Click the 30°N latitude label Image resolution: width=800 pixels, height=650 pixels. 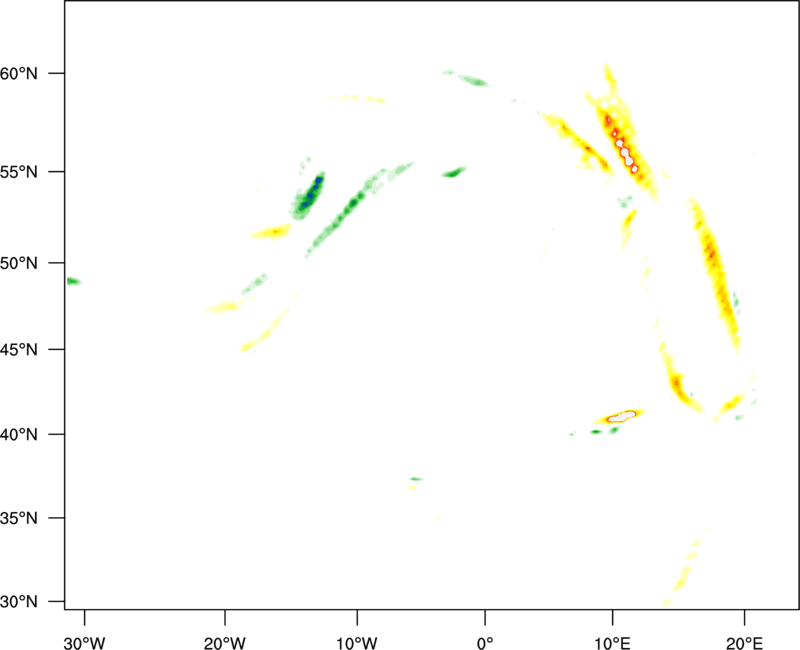(x=19, y=602)
